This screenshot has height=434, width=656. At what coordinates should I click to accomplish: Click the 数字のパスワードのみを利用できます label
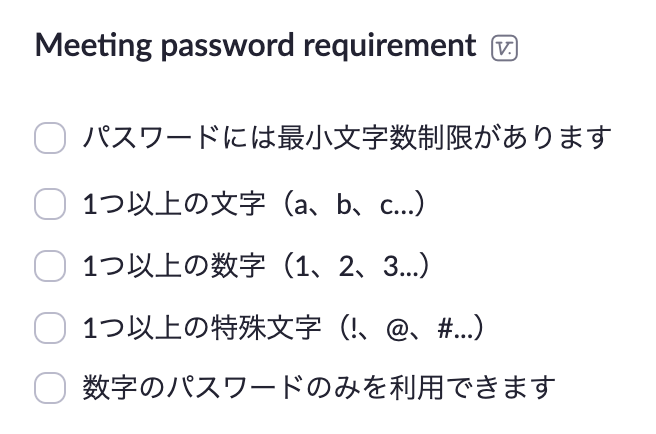(319, 387)
